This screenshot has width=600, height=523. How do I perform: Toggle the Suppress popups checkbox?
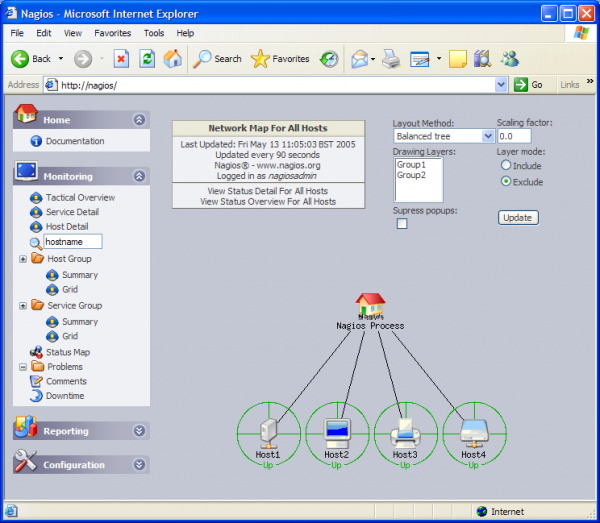point(402,224)
